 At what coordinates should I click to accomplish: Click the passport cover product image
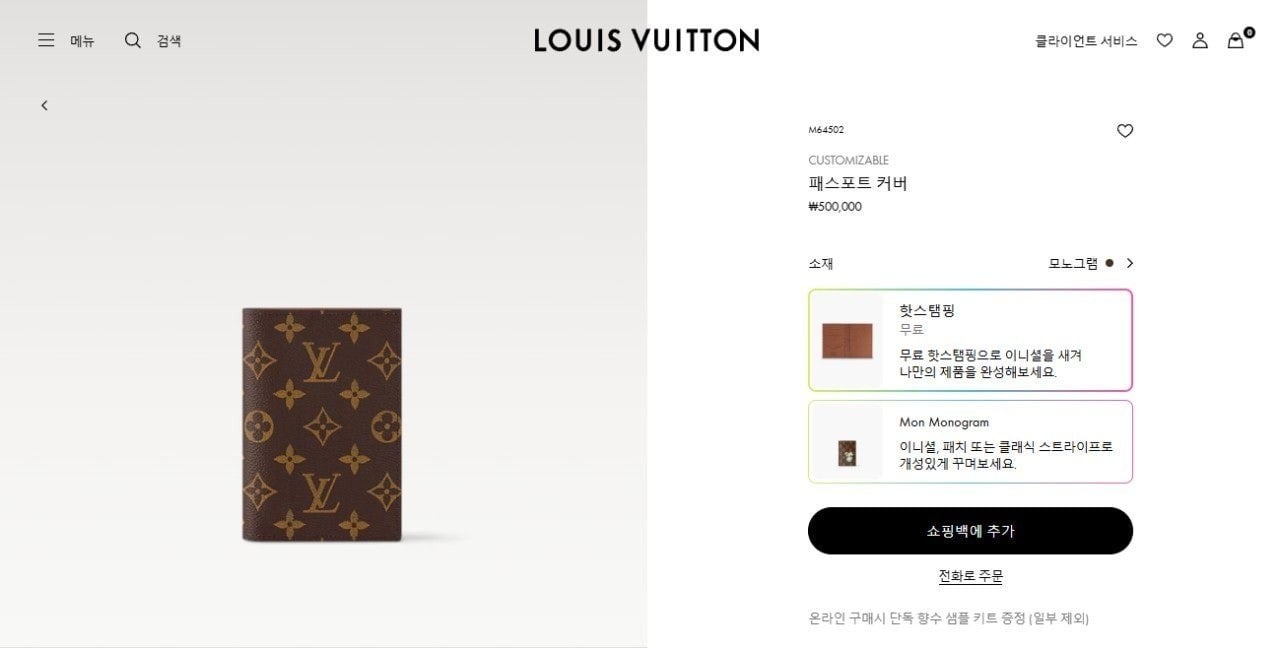[322, 425]
